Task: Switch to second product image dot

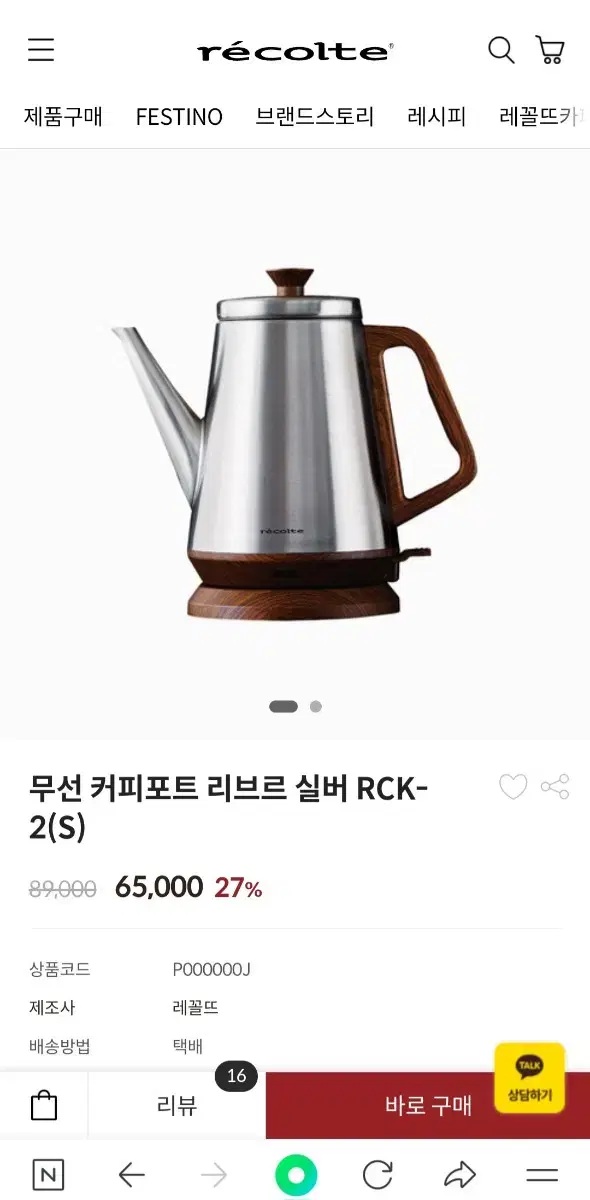Action: click(316, 706)
